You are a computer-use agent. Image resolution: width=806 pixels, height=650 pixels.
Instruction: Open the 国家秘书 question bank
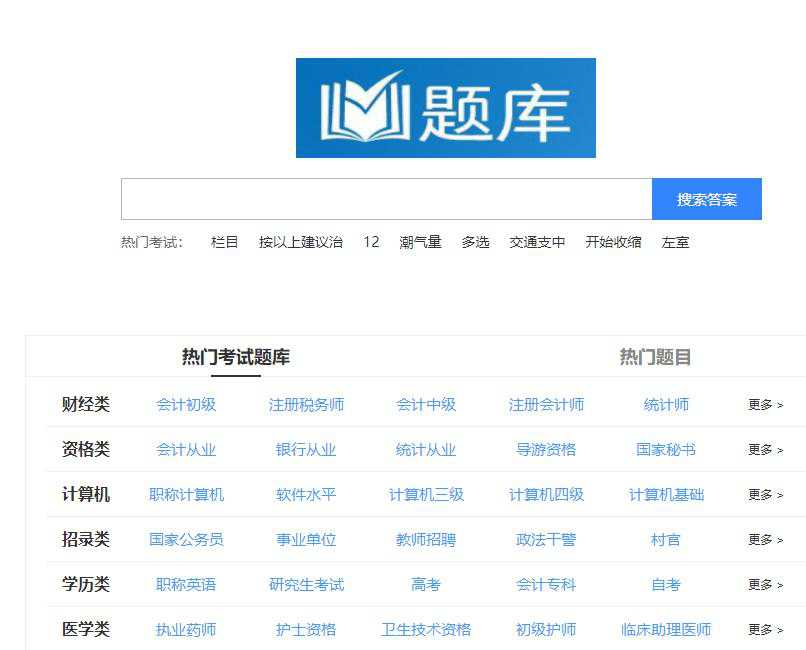666,450
